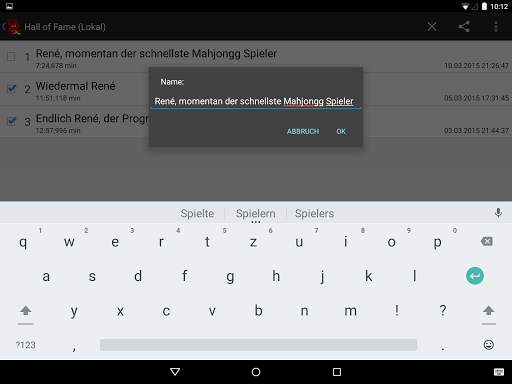
Task: Tap the microphone voice input icon
Action: [498, 213]
